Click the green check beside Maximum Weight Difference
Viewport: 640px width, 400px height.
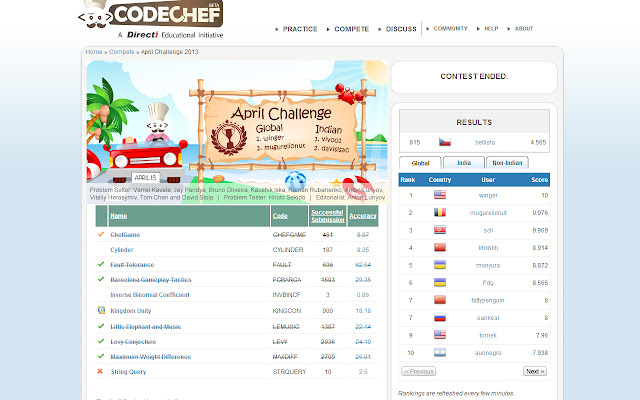pos(101,356)
